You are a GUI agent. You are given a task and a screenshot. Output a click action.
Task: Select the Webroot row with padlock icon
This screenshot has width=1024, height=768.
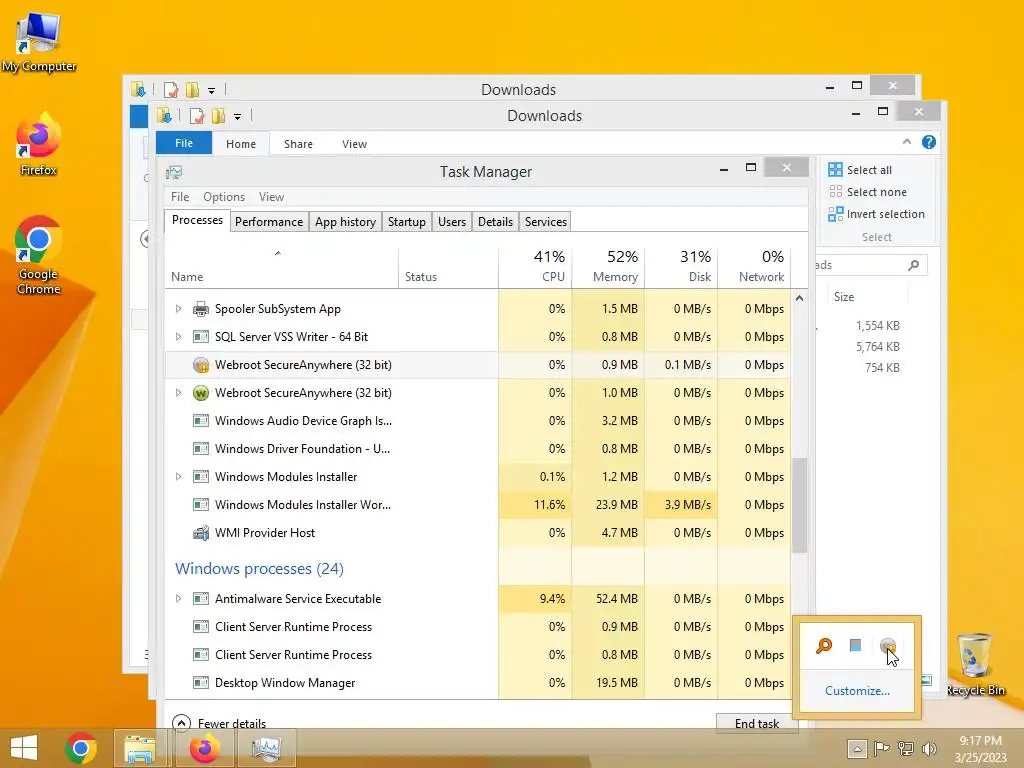coord(477,365)
